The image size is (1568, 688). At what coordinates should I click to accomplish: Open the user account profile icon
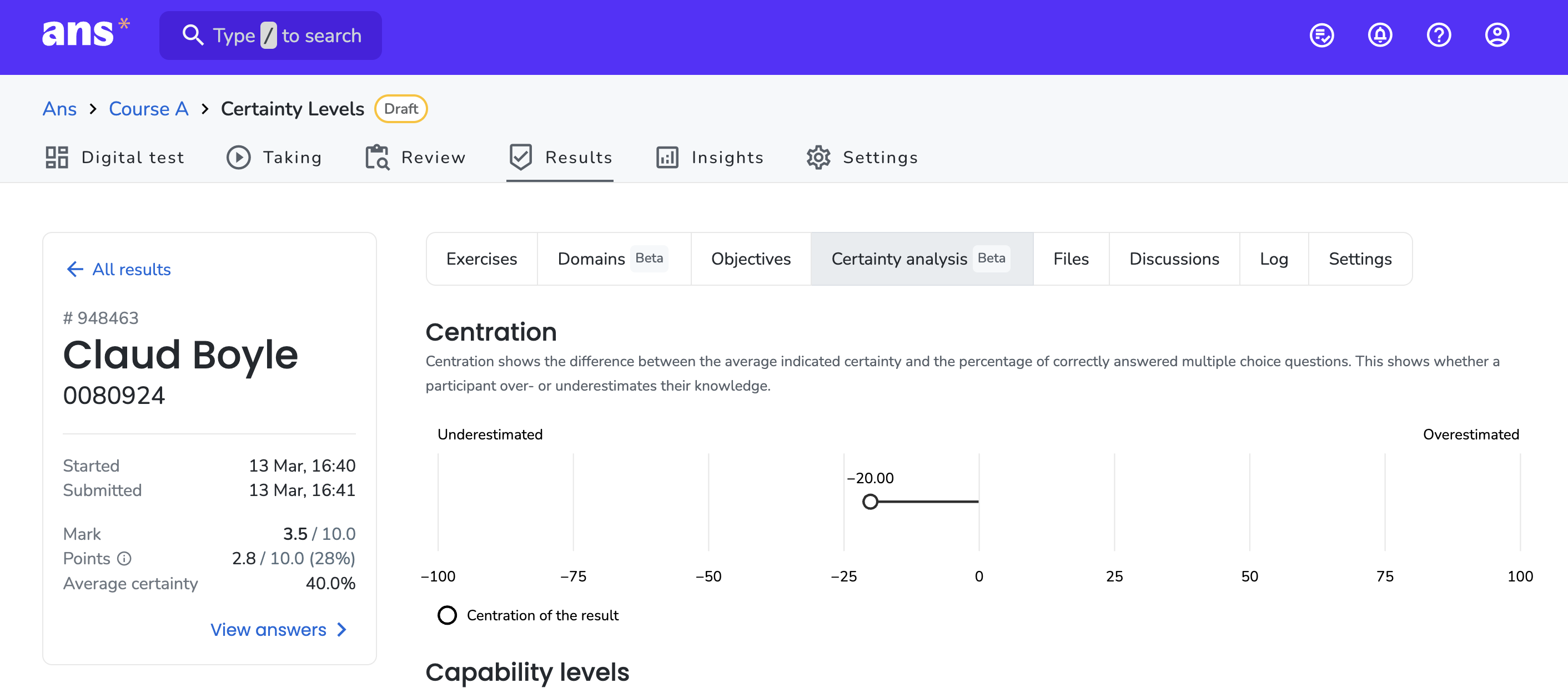[x=1497, y=36]
